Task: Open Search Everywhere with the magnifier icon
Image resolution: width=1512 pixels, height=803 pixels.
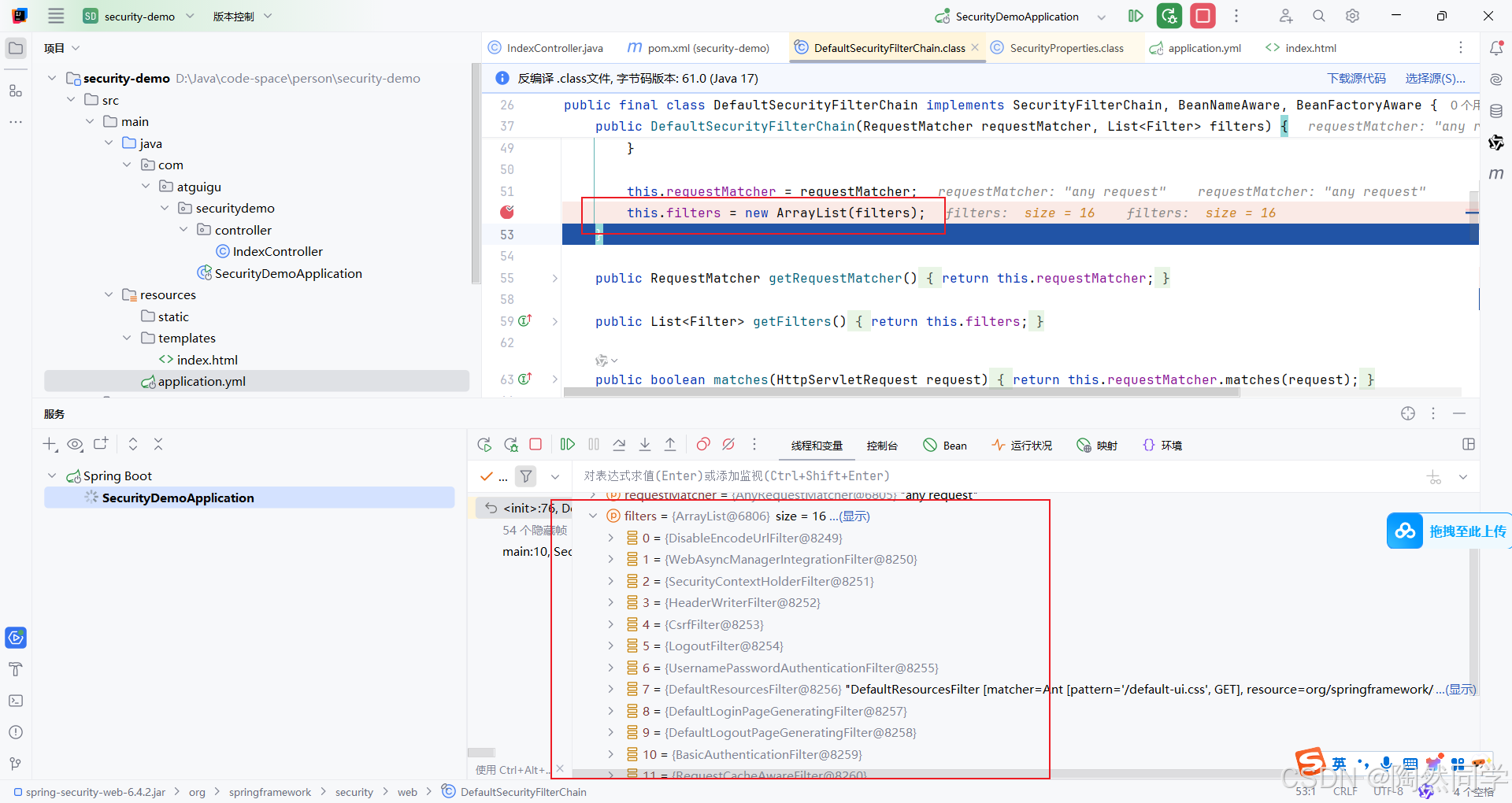Action: click(x=1318, y=16)
